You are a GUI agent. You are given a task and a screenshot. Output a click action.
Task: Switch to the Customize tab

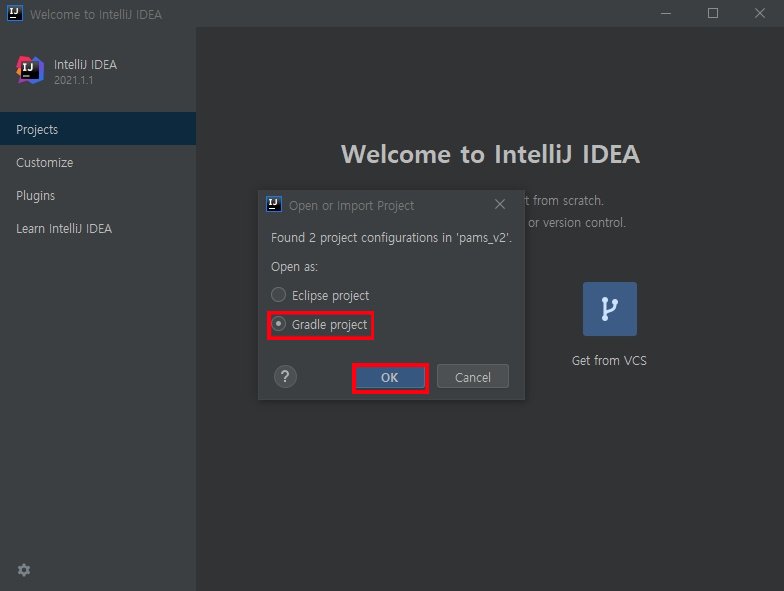click(x=98, y=162)
